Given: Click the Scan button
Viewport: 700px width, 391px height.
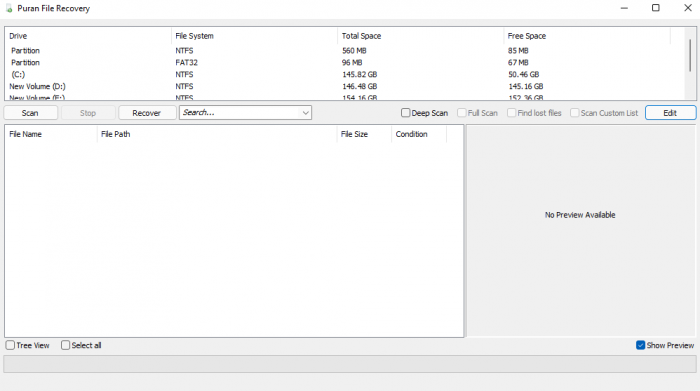Looking at the screenshot, I should [x=30, y=113].
